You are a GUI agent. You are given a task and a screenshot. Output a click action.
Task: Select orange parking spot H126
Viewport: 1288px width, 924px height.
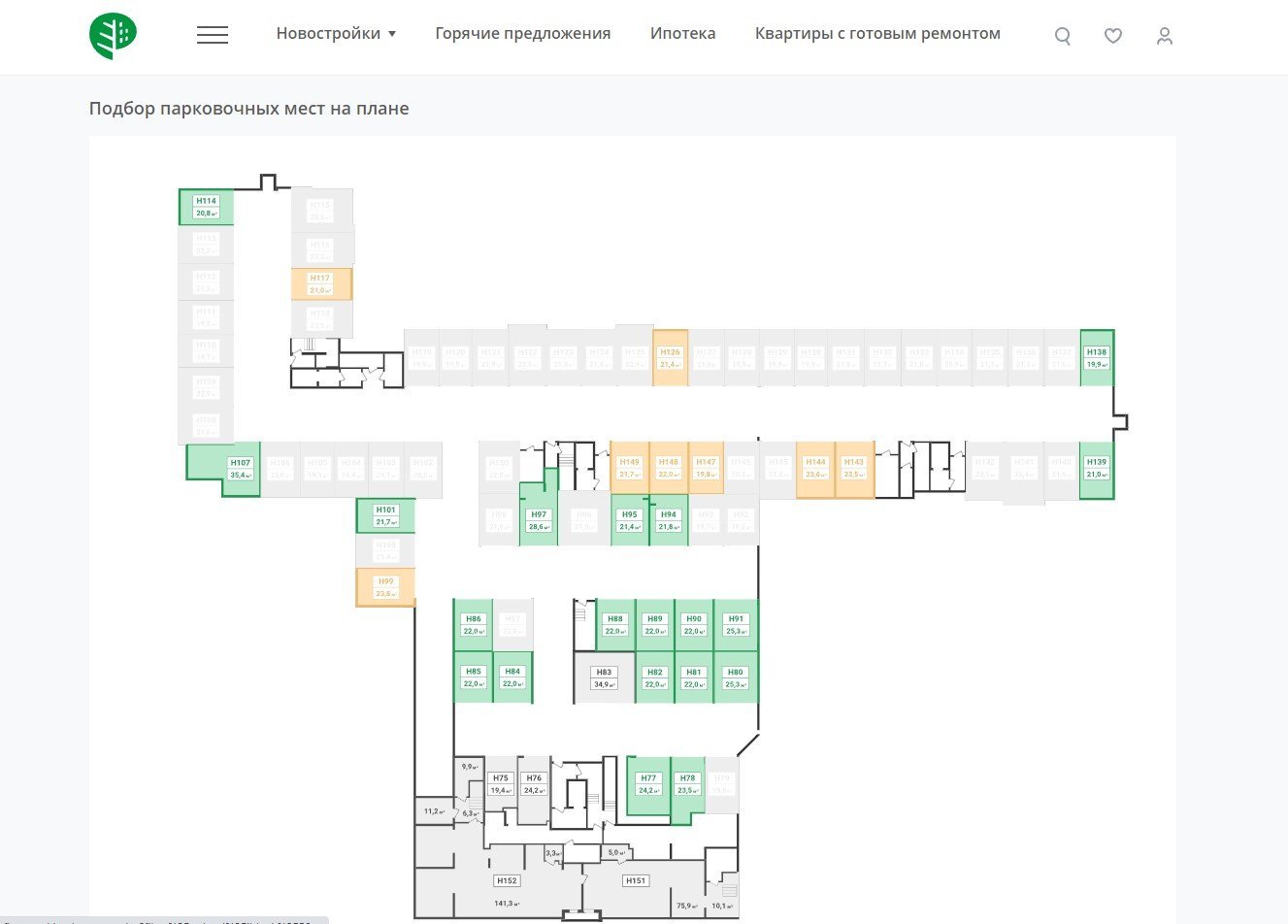(x=670, y=358)
